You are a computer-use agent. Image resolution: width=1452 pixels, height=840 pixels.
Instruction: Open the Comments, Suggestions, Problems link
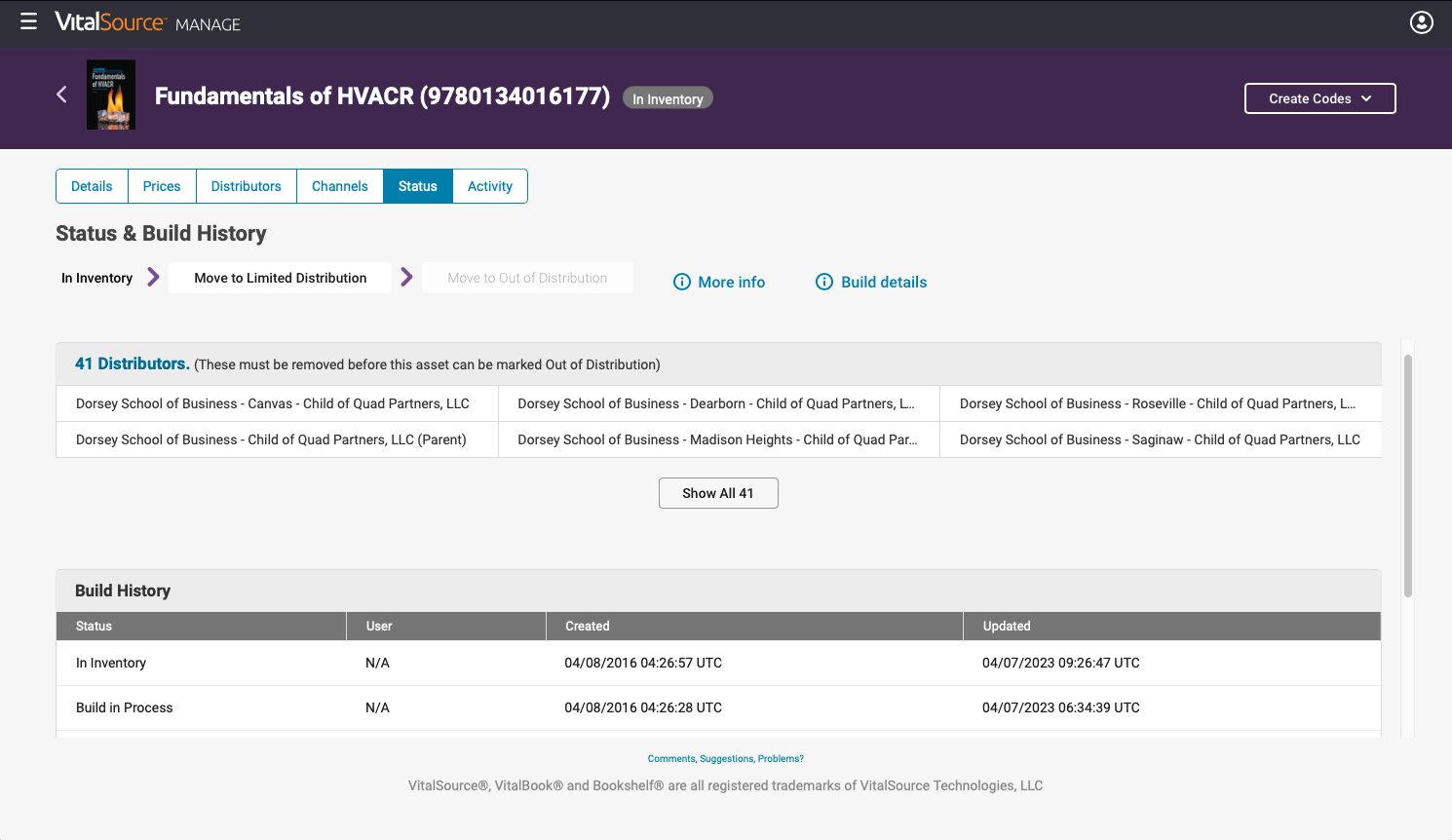click(726, 758)
